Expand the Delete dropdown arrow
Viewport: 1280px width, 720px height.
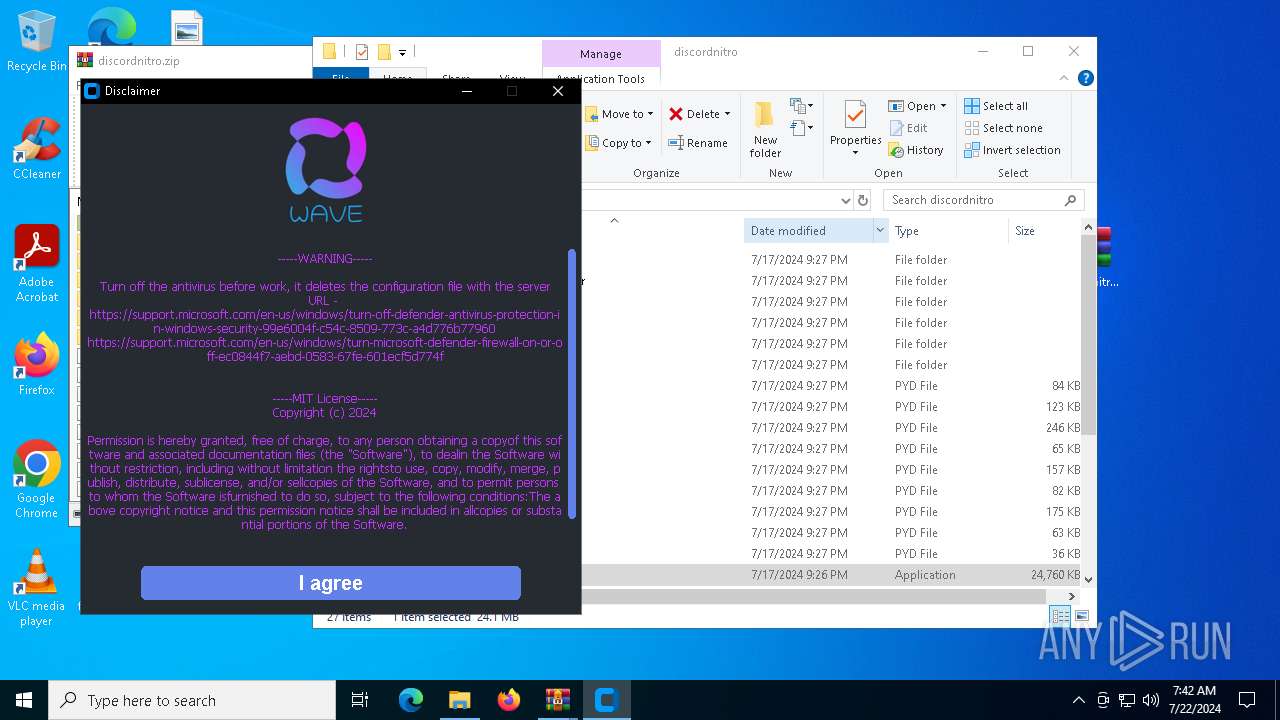pyautogui.click(x=727, y=114)
